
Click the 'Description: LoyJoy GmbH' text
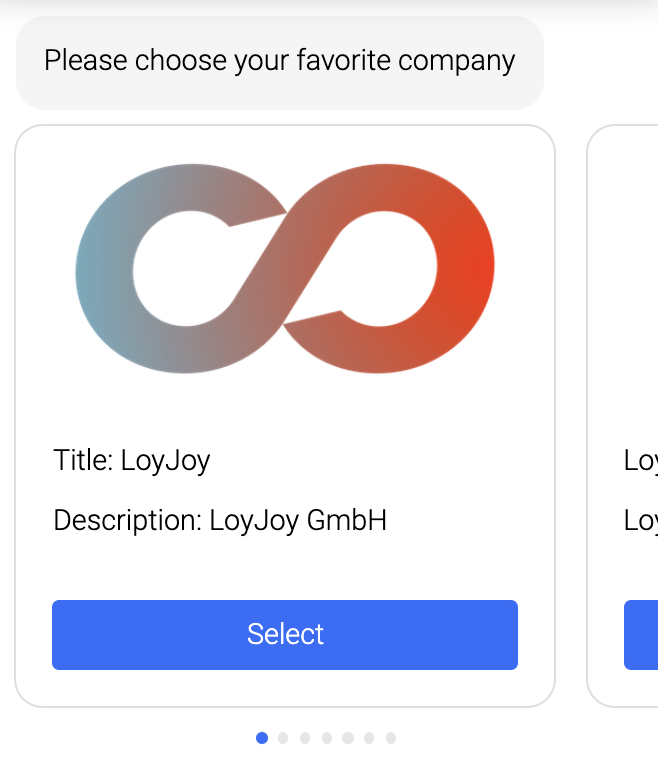[220, 520]
